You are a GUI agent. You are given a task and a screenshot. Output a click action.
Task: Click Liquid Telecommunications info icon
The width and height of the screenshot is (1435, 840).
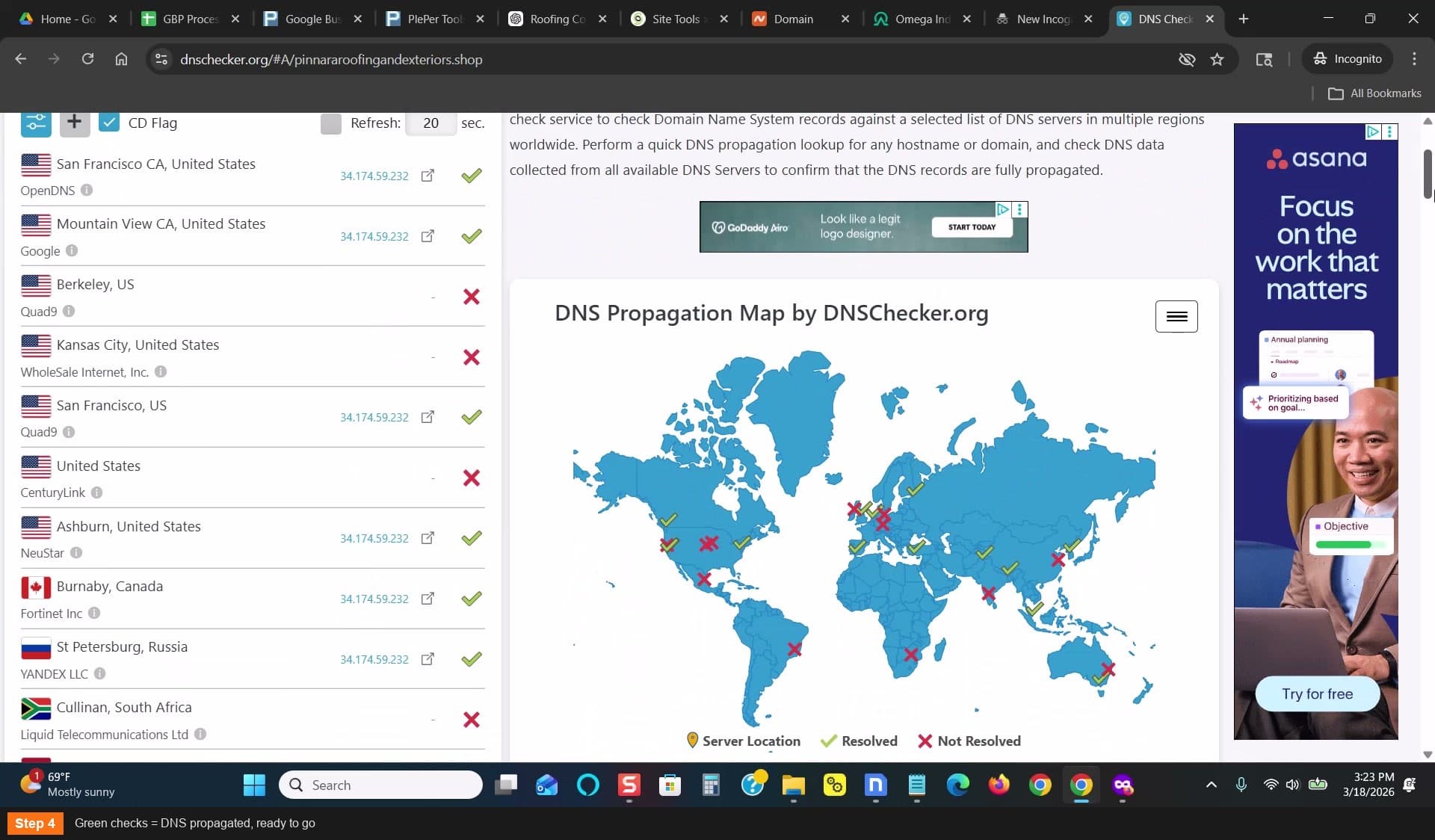(x=200, y=734)
